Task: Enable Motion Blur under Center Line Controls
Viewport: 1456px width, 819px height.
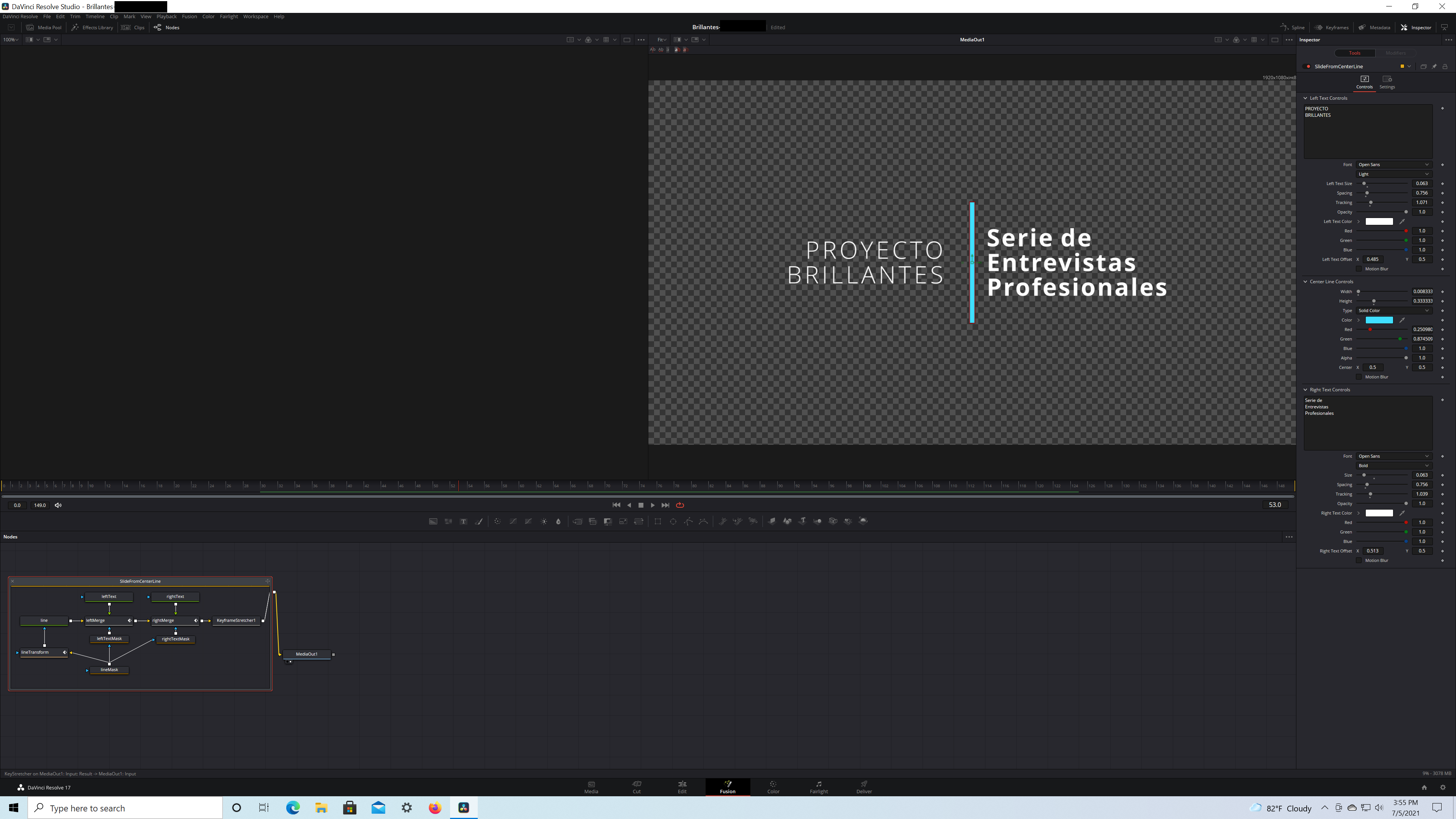Action: pyautogui.click(x=1359, y=377)
